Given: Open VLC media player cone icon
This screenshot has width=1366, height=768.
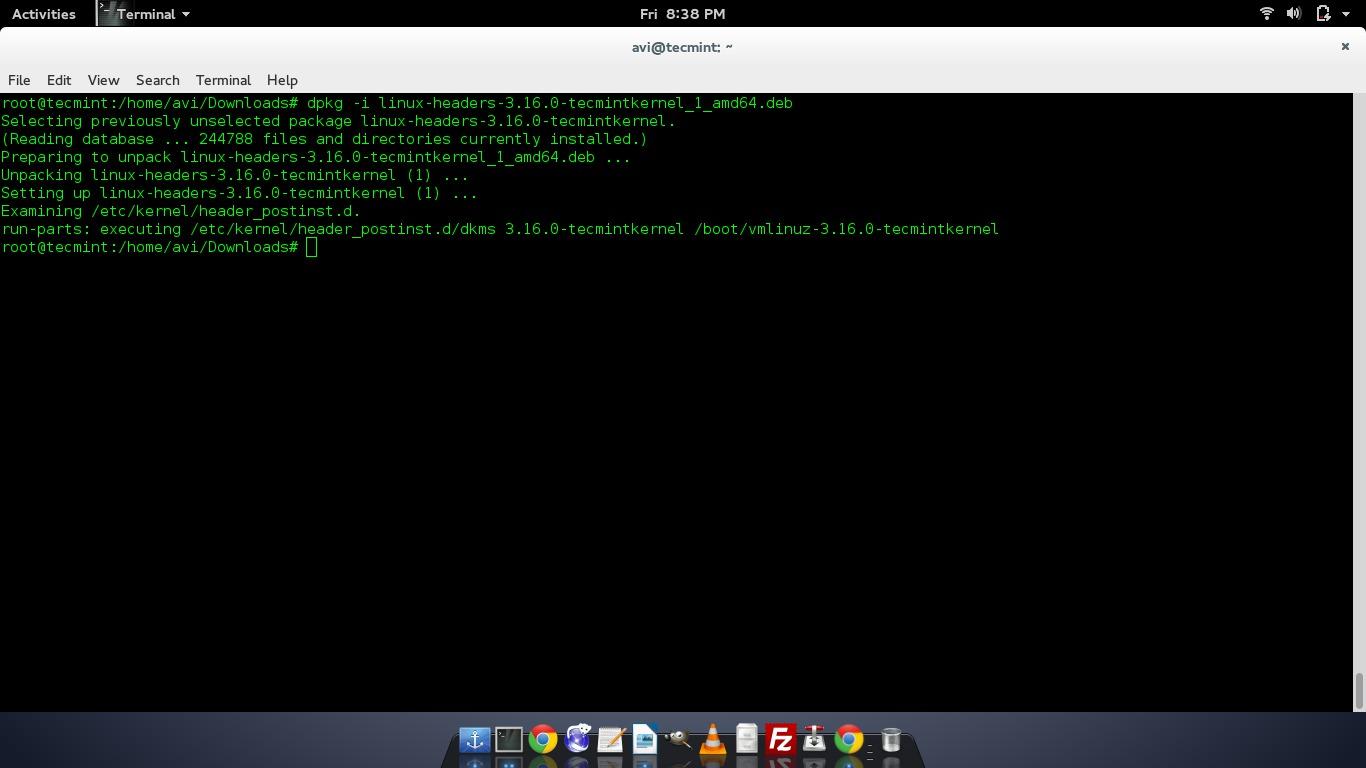Looking at the screenshot, I should click(x=713, y=739).
